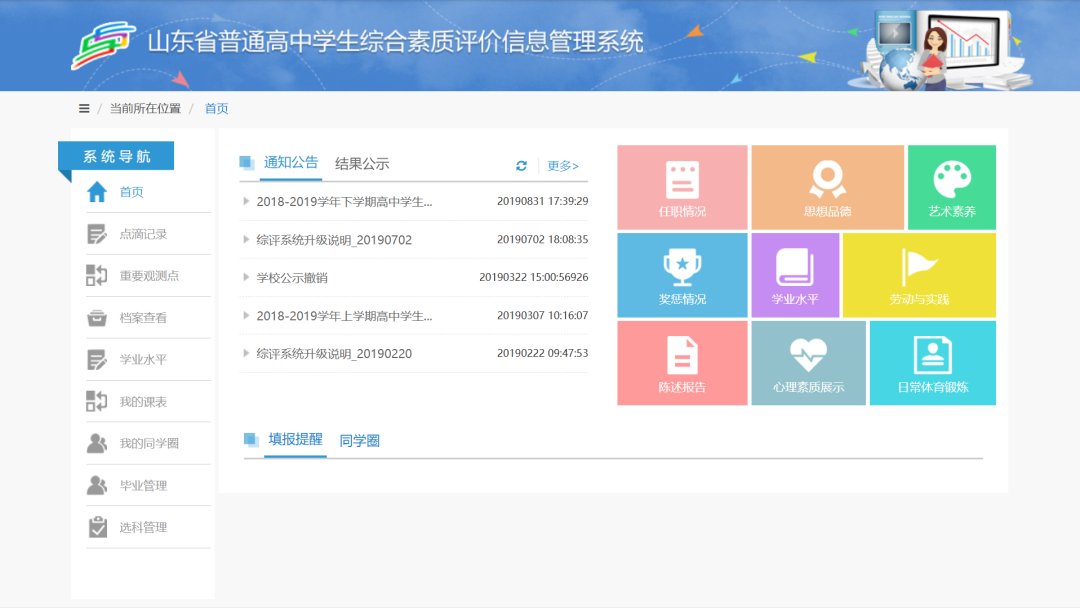Open the 劳动与实践 flag tile

click(919, 275)
